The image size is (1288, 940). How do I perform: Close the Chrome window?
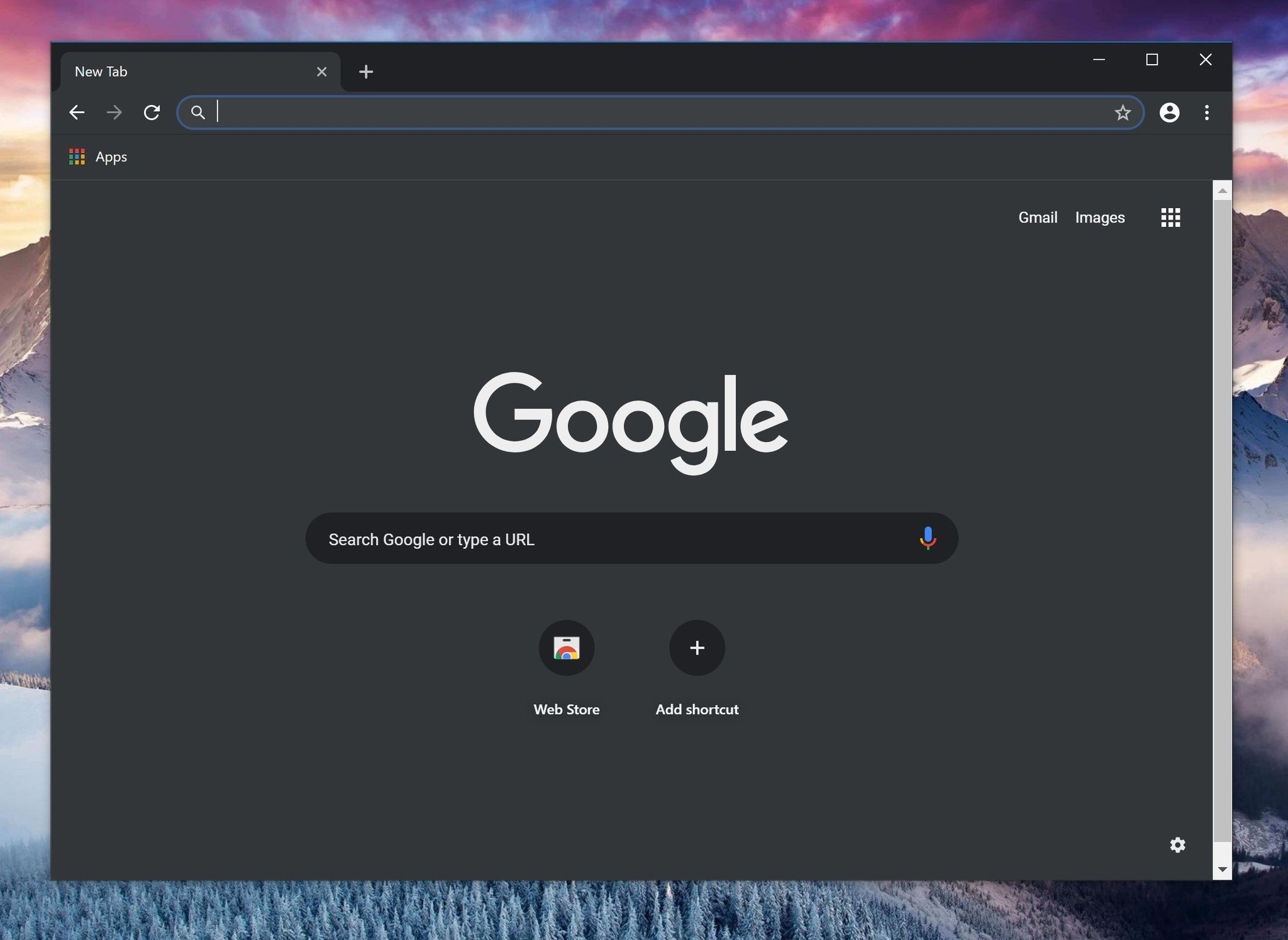[x=1205, y=60]
